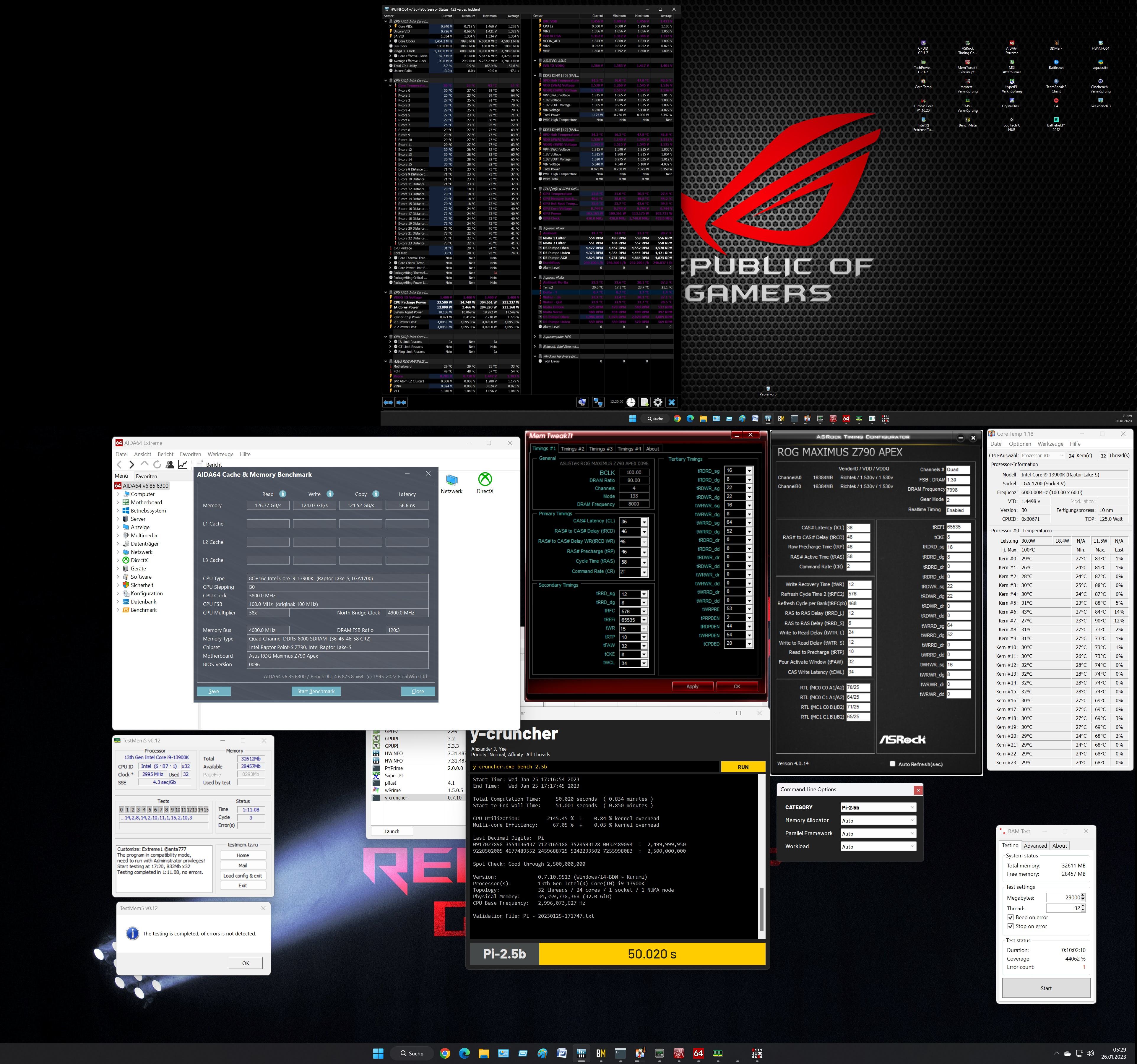Click tREFI value field in ASRock

click(x=958, y=527)
